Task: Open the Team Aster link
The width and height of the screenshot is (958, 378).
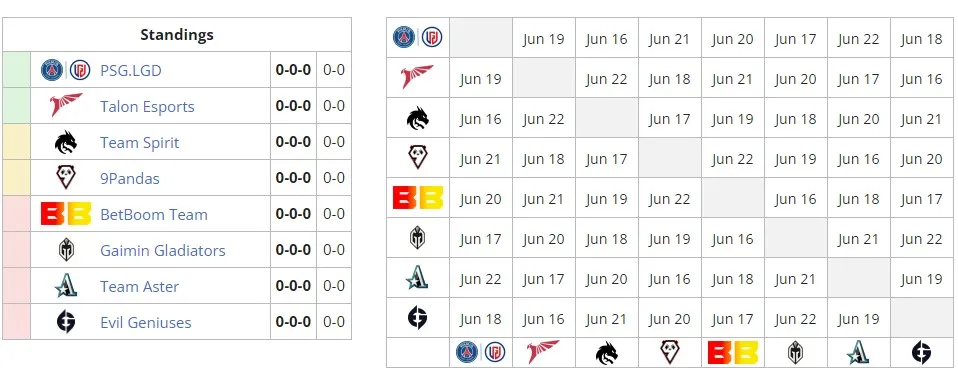Action: (x=139, y=286)
